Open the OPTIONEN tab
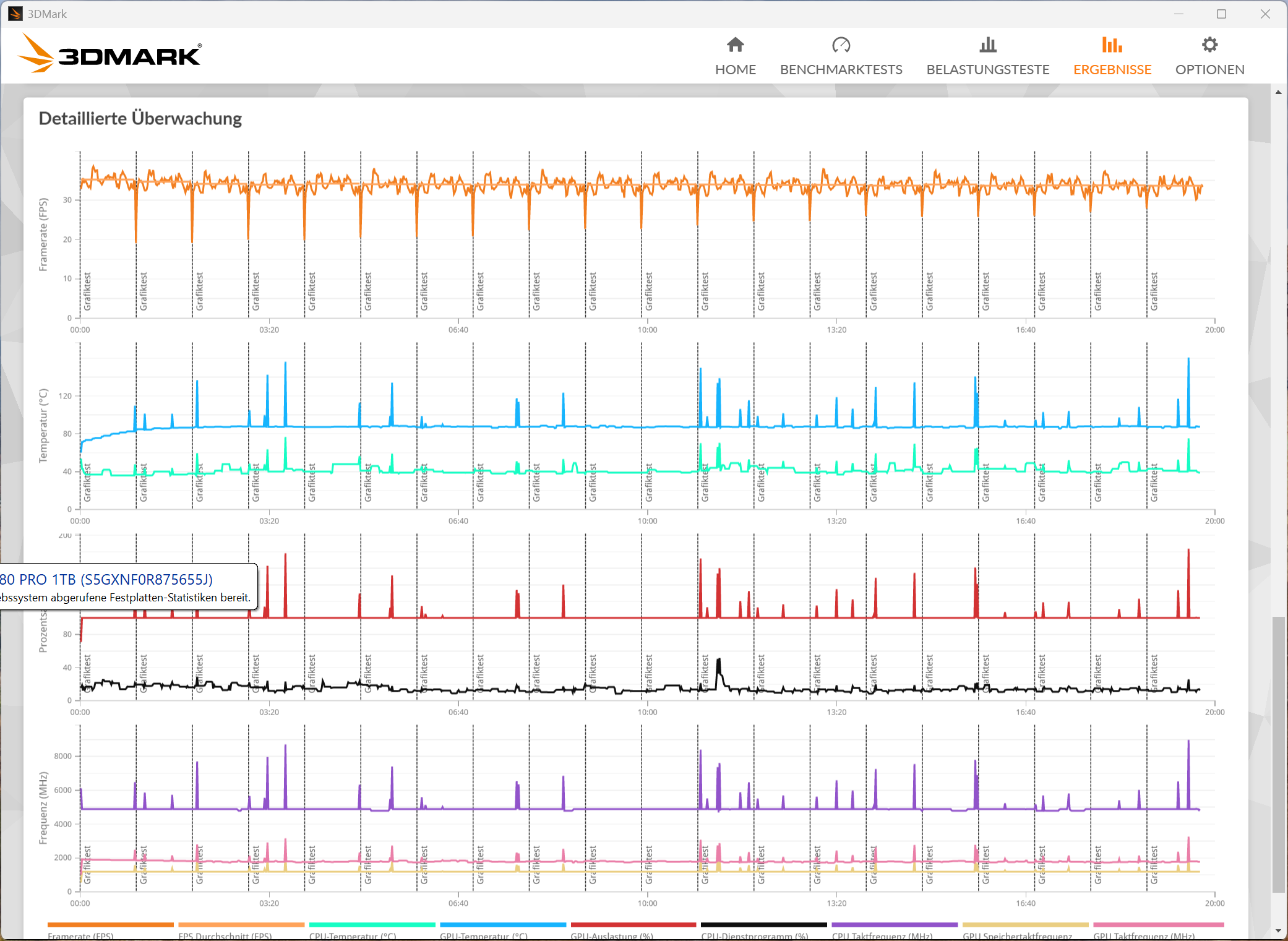 pyautogui.click(x=1209, y=69)
